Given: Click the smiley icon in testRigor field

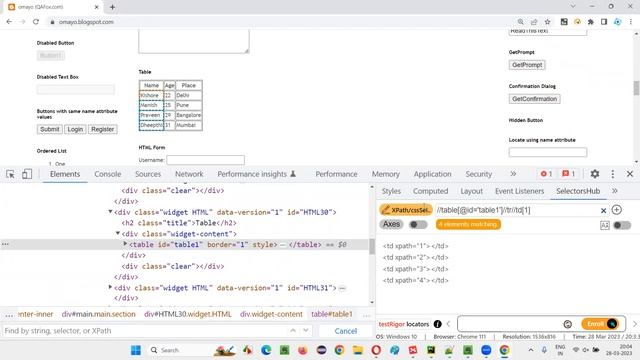Looking at the screenshot, I should pyautogui.click(x=567, y=324).
